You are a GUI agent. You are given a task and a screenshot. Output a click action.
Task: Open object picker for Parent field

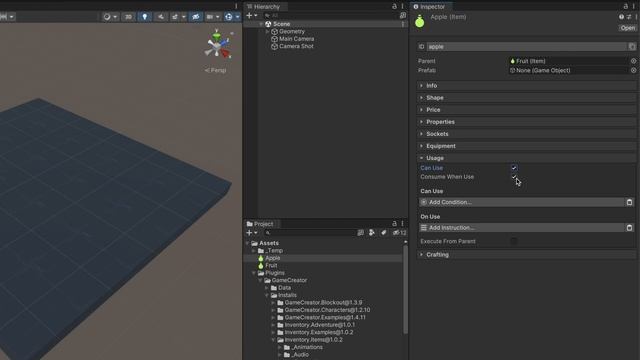point(633,61)
